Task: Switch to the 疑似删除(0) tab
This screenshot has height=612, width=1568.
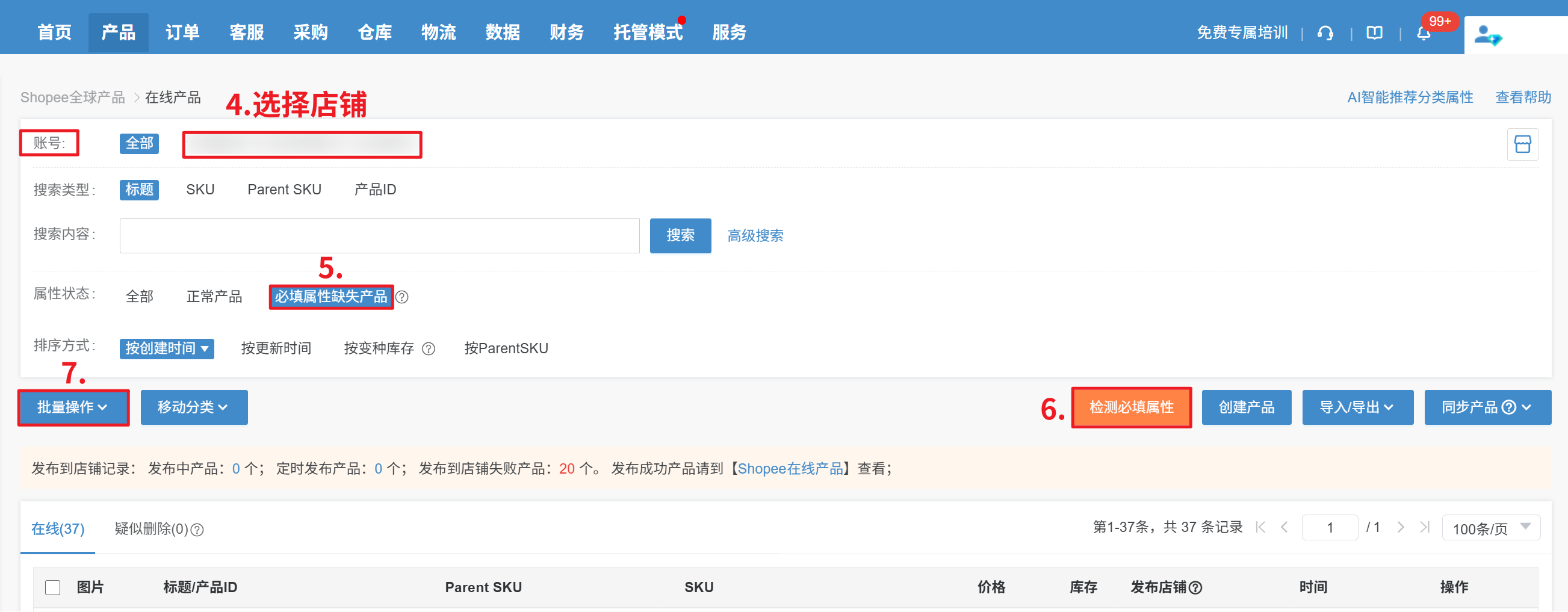Action: click(158, 529)
